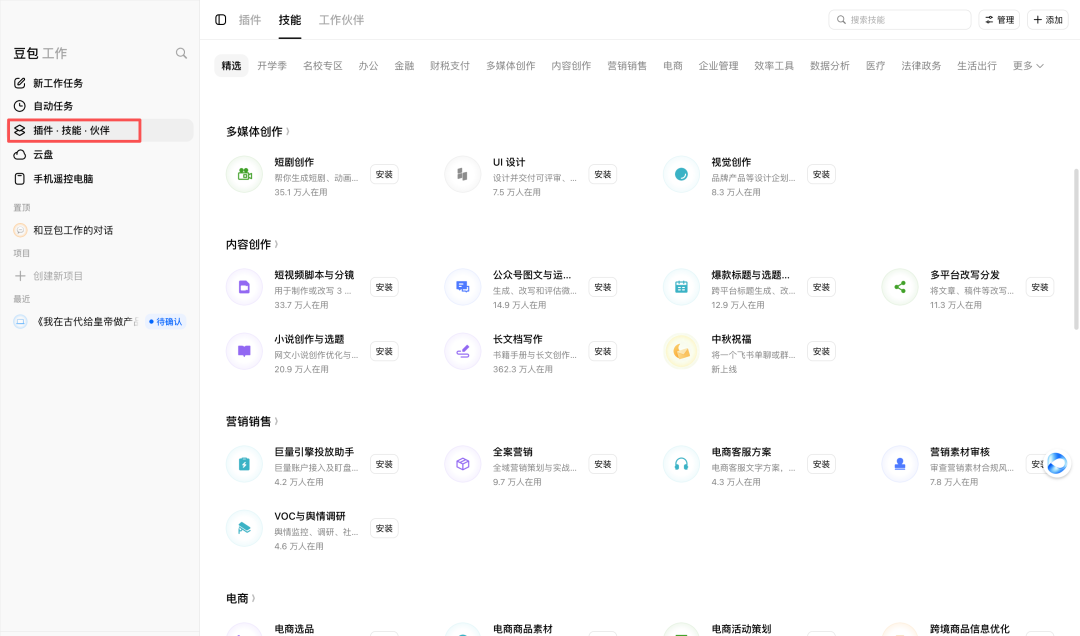Install the 短剧创作 skill
Screen dimensions: 1080x636
(384, 174)
